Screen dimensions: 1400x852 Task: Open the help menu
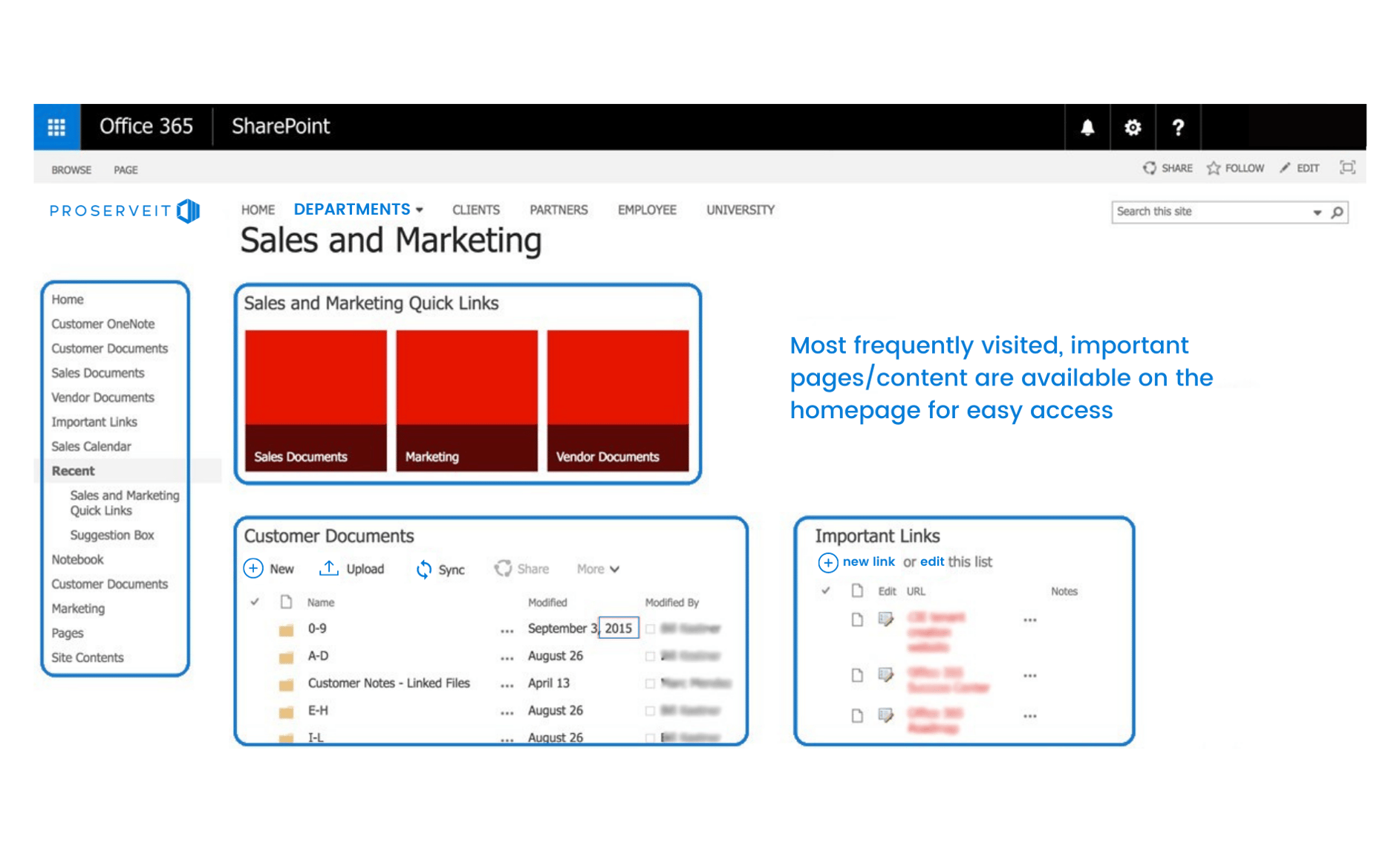pos(1178,127)
